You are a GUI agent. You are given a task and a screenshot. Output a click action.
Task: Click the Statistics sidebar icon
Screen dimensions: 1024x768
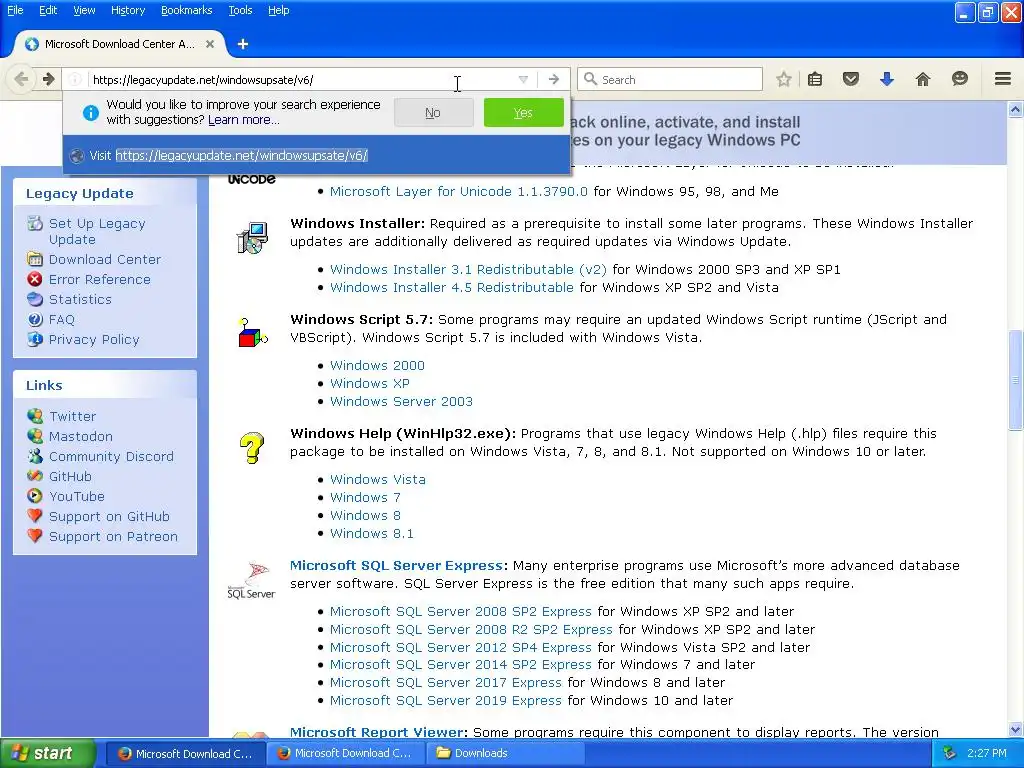tap(35, 299)
